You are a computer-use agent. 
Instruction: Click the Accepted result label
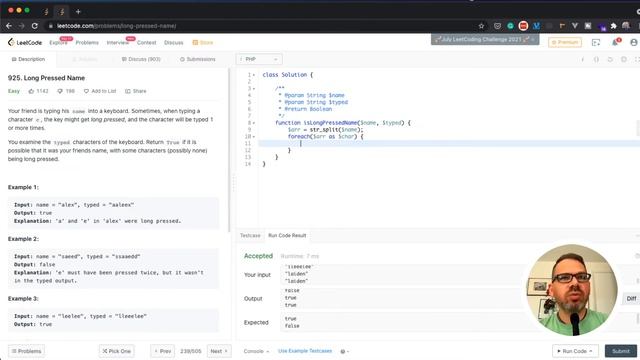258,256
